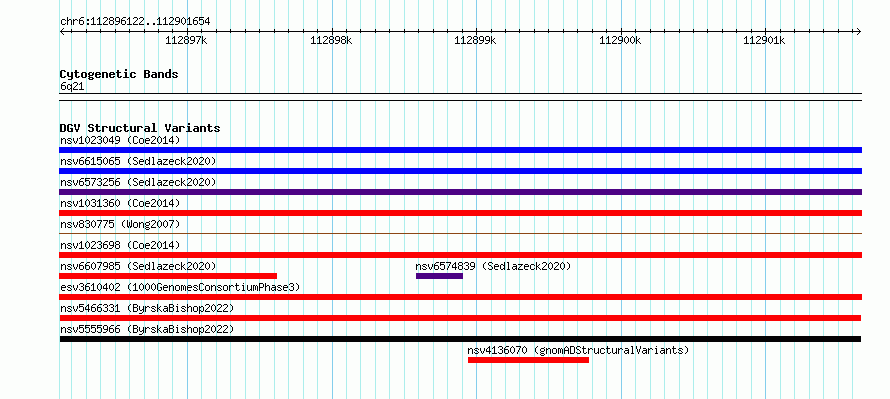Click the nsv6607985 (Sedlazeck2020) label
Image resolution: width=890 pixels, height=399 pixels.
coord(138,266)
